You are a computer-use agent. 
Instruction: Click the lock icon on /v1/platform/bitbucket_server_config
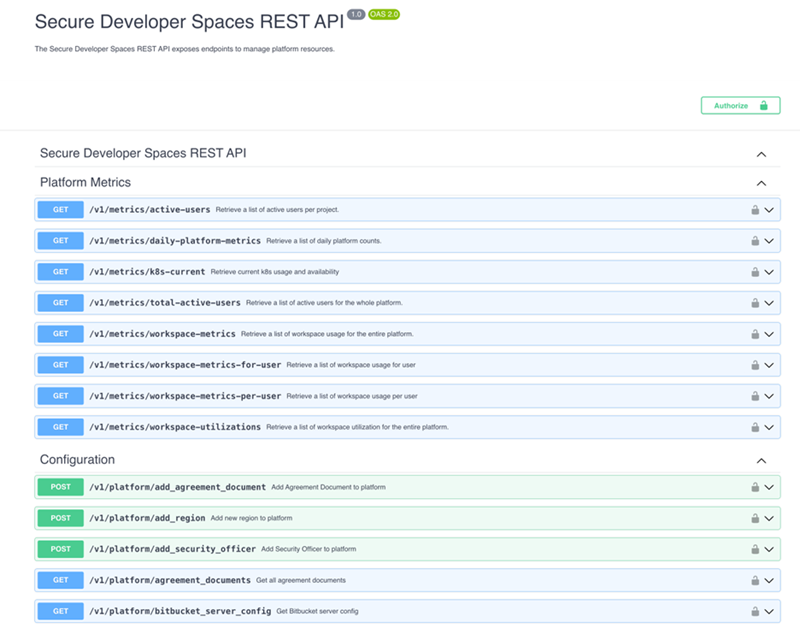point(753,610)
